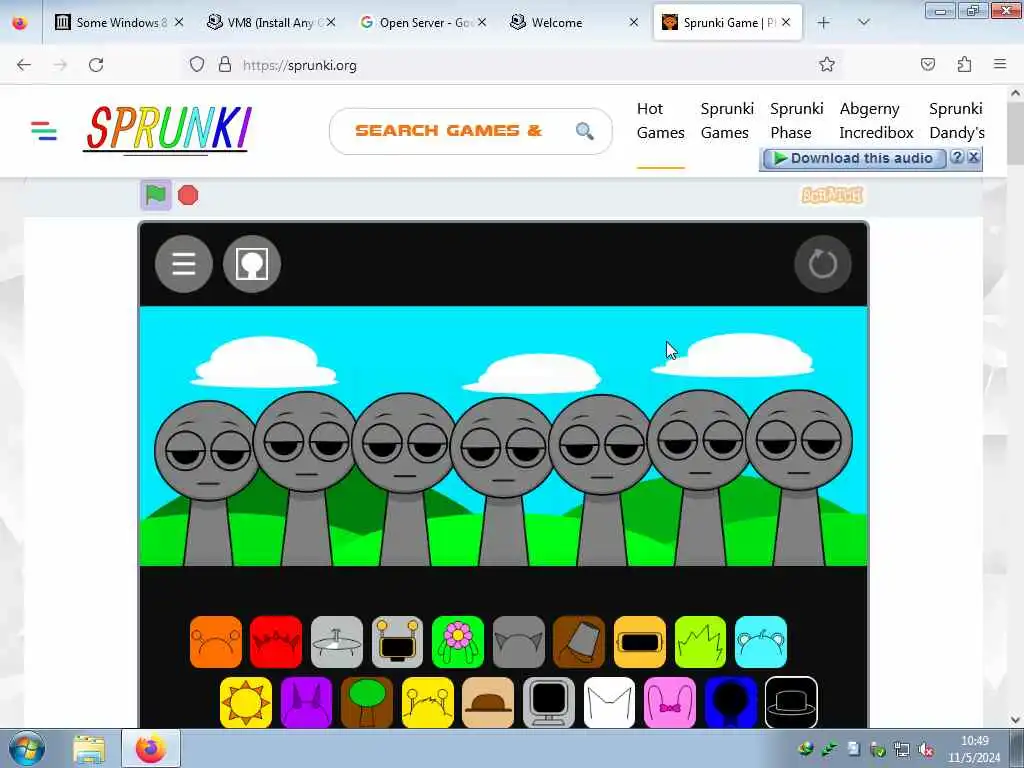The height and width of the screenshot is (768, 1024).
Task: Open the Extensions puzzle icon
Action: [964, 65]
